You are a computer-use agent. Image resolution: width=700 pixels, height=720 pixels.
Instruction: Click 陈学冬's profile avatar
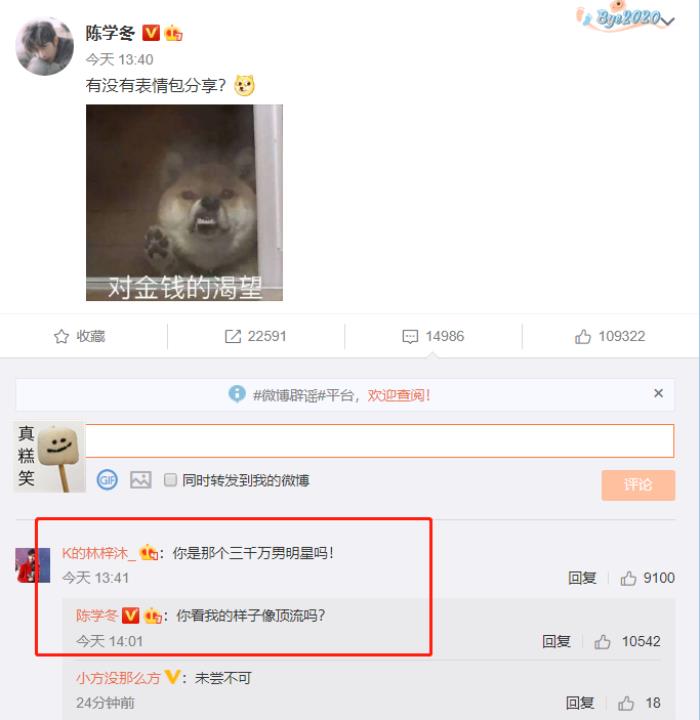[45, 47]
